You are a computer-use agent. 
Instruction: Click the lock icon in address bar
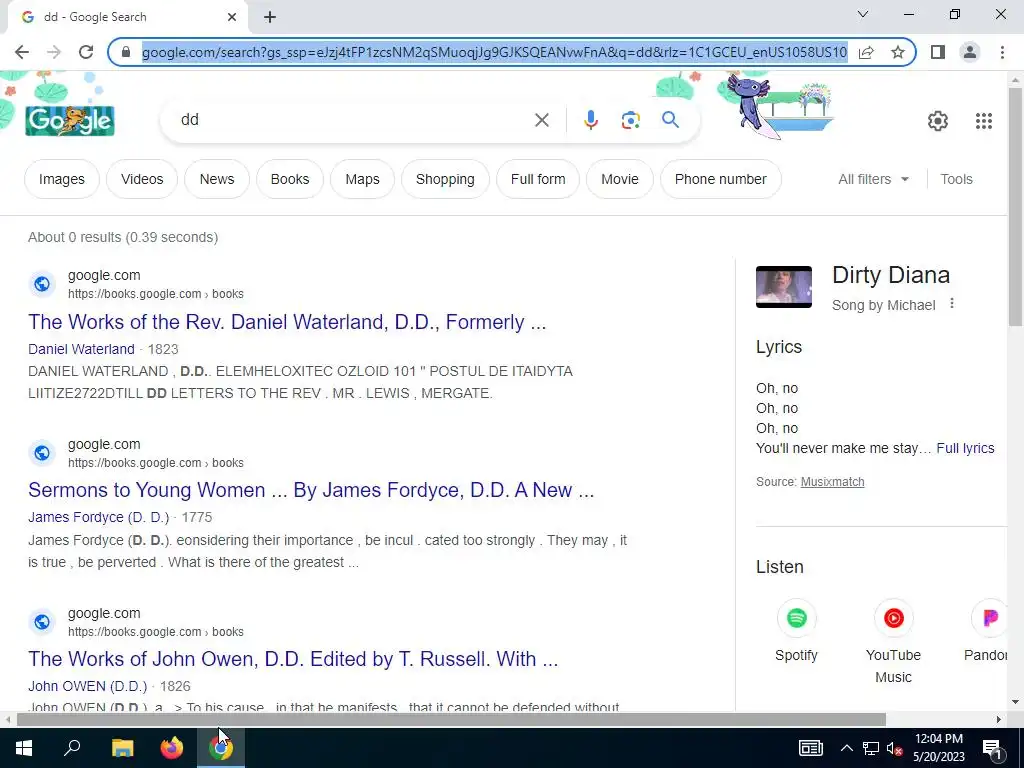[127, 52]
